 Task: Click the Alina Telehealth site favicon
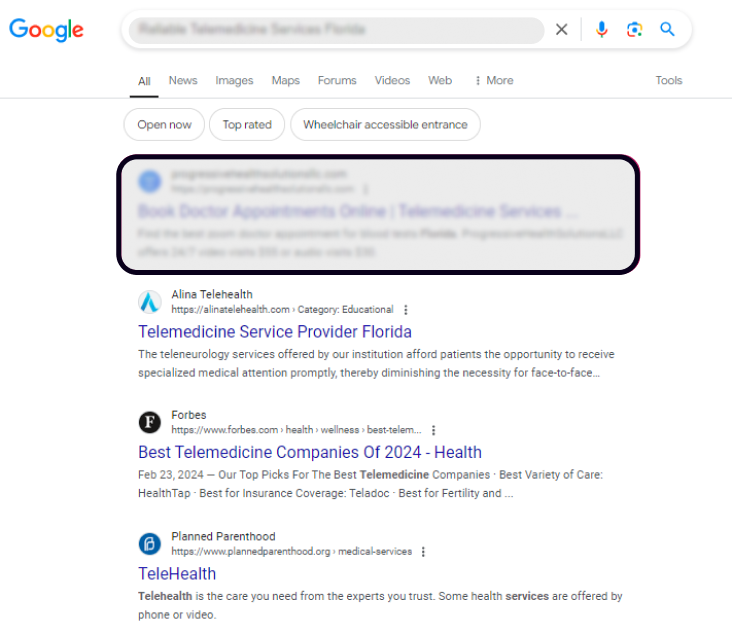coord(149,302)
